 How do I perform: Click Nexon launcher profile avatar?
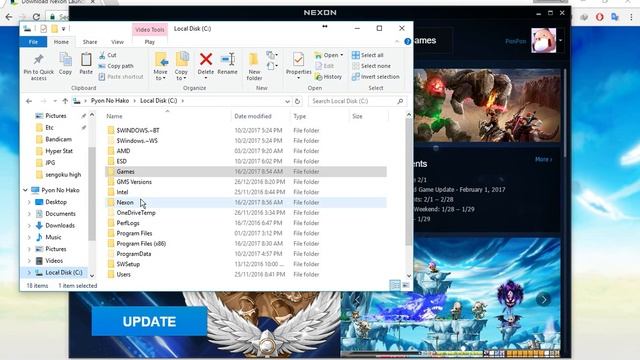[543, 40]
